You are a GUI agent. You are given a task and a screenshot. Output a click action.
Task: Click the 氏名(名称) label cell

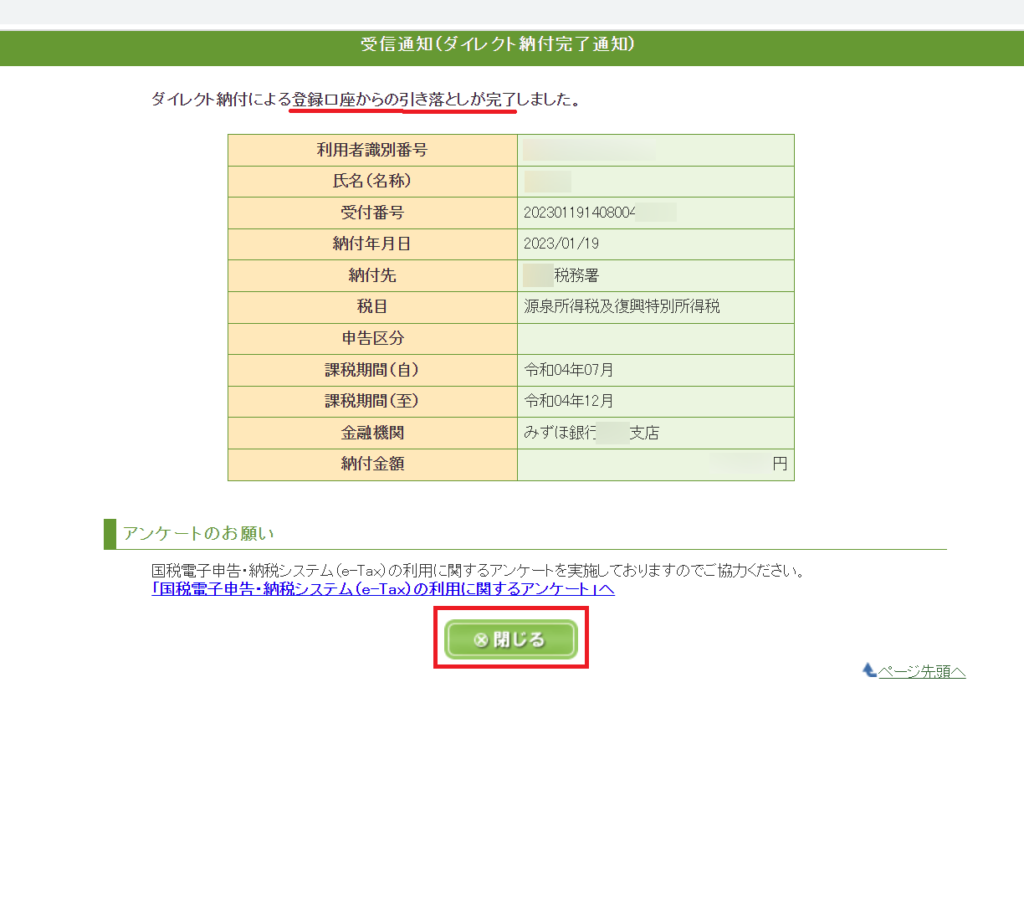coord(372,181)
